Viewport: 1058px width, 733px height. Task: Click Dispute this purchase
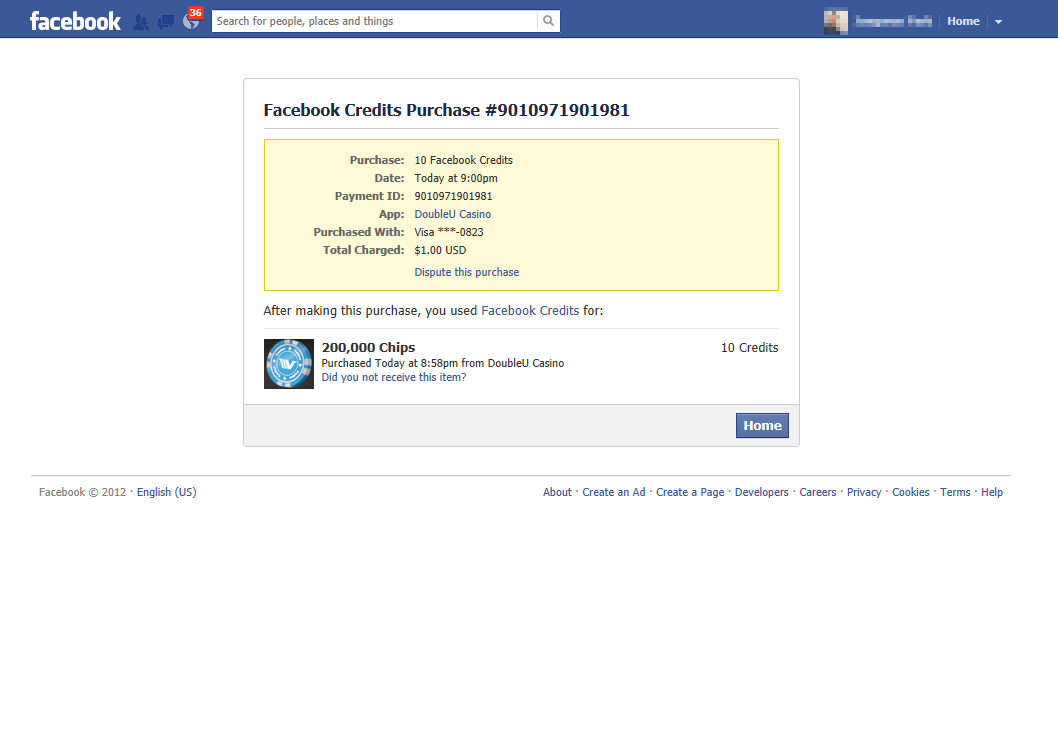tap(467, 272)
